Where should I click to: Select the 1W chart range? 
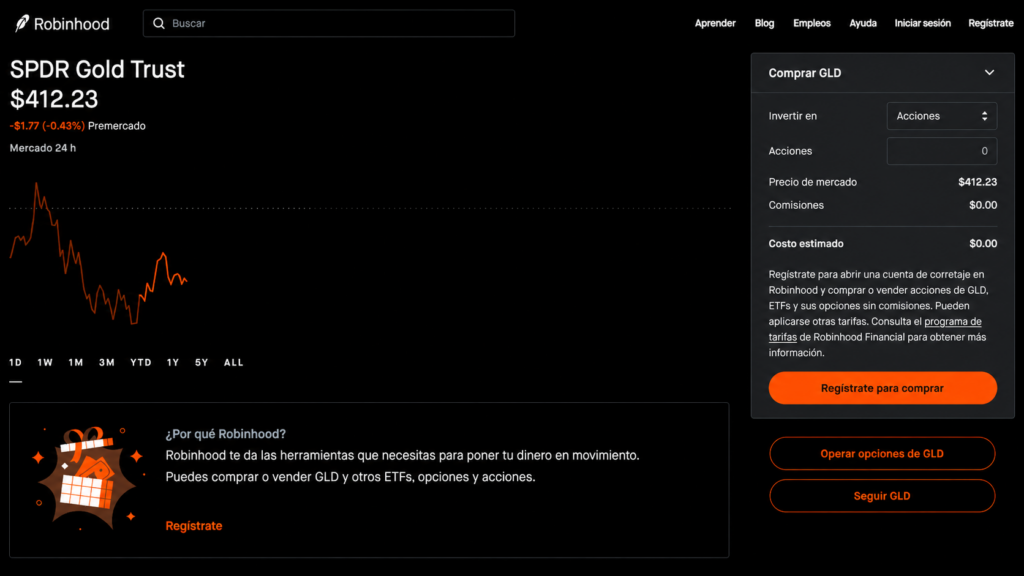point(45,362)
